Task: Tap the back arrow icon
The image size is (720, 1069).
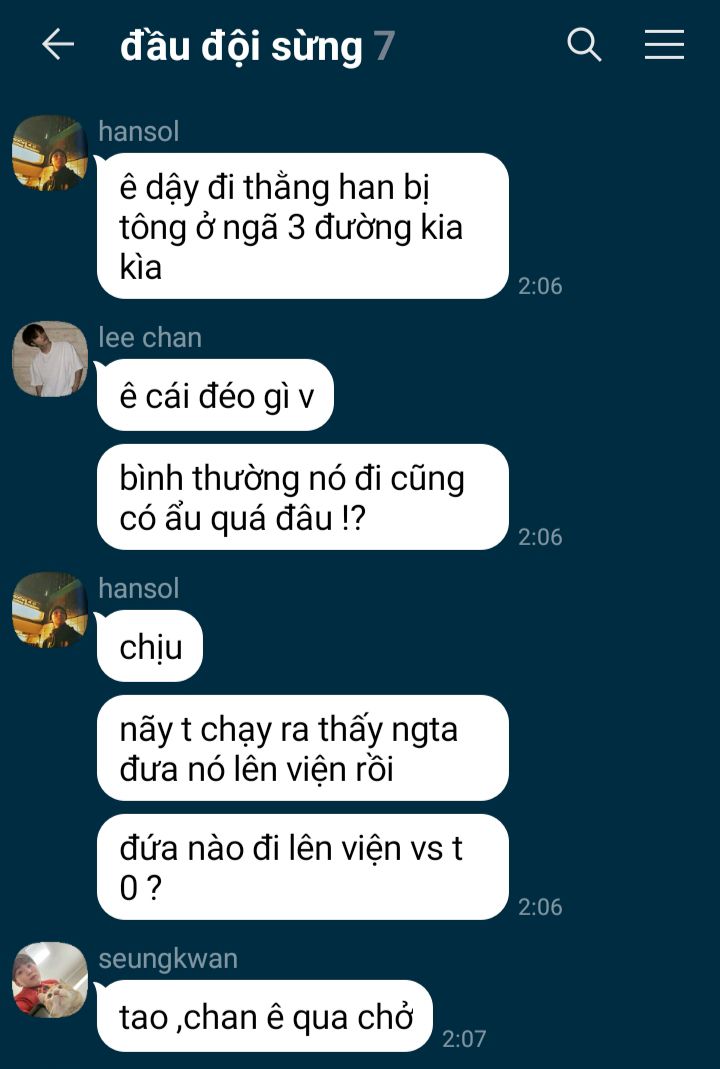Action: tap(58, 45)
